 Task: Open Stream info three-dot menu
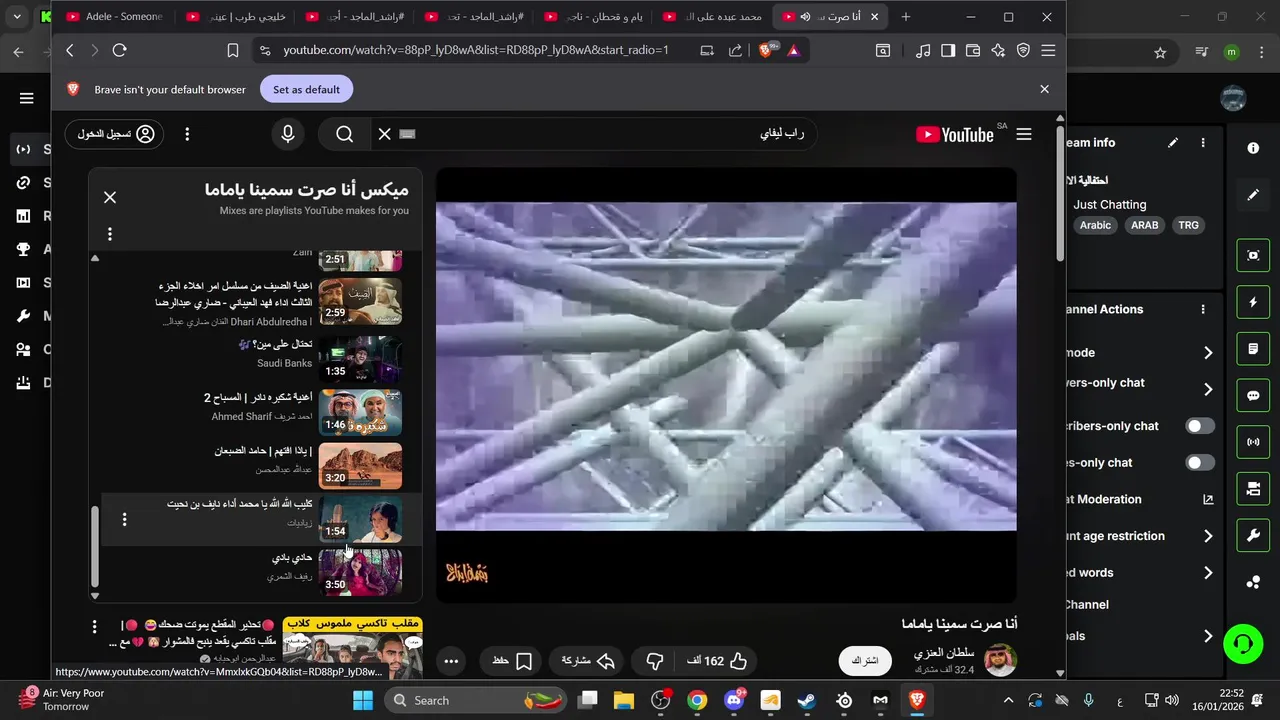click(1203, 143)
